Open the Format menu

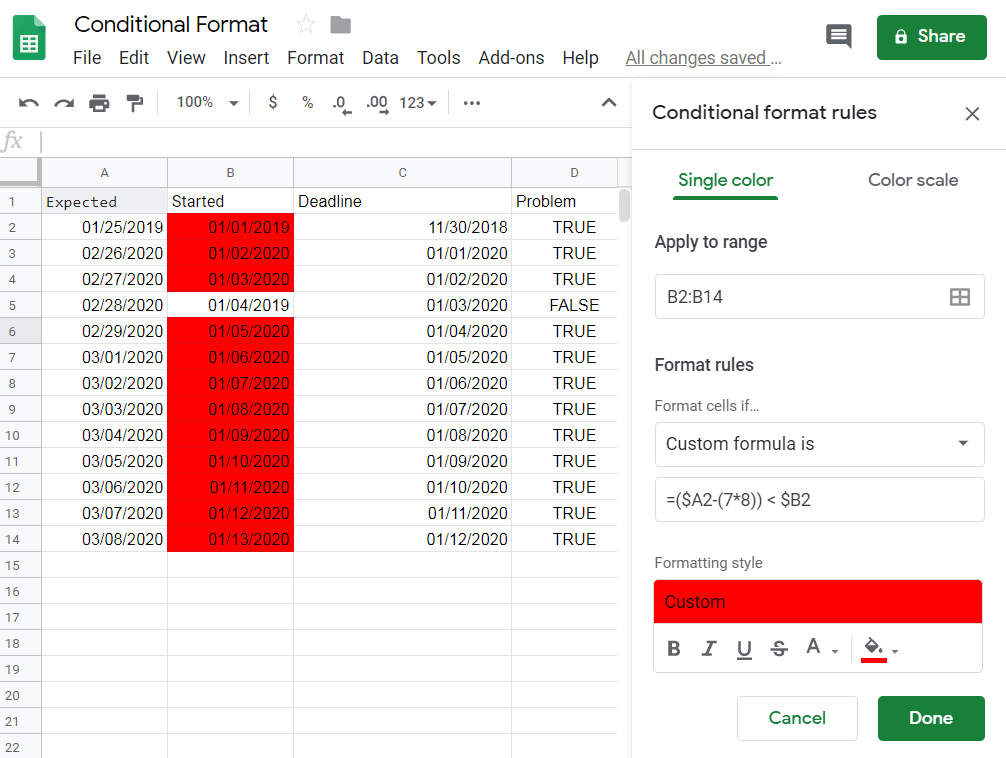[315, 58]
